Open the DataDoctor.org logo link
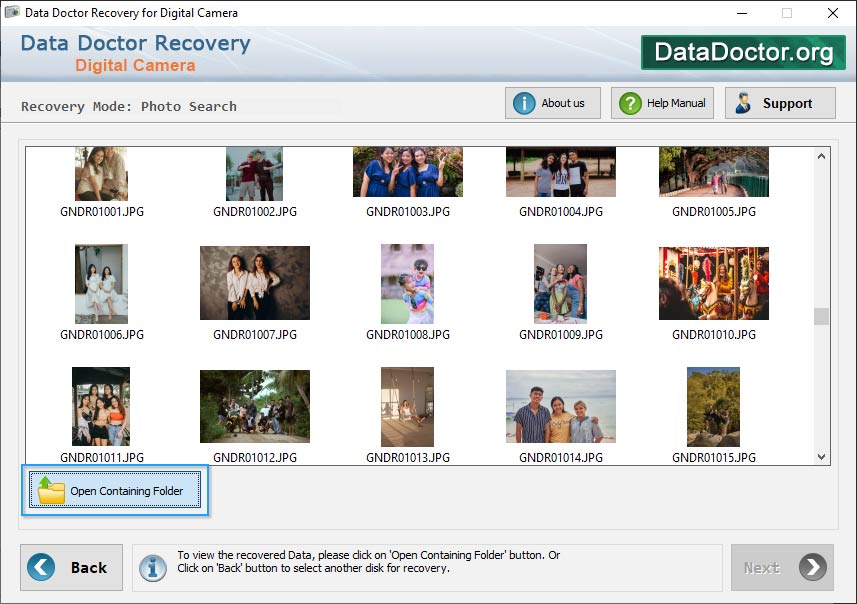 pyautogui.click(x=743, y=53)
